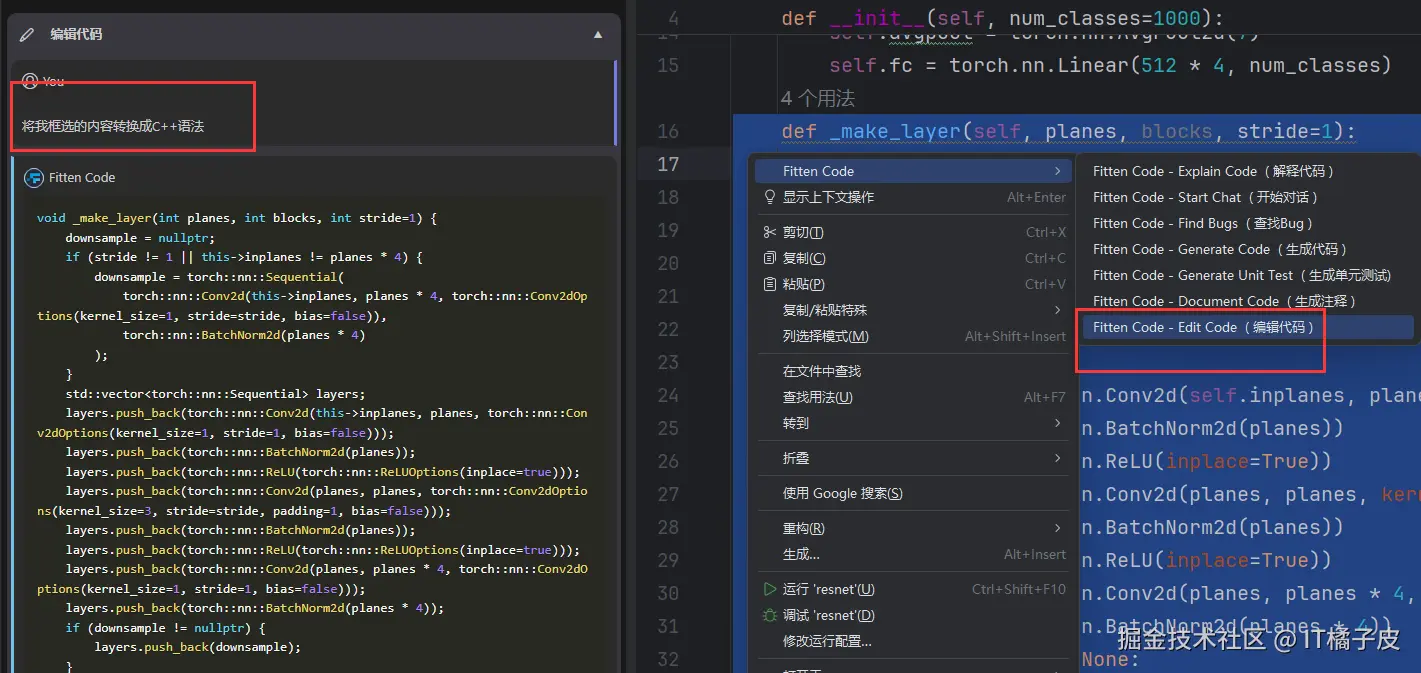Choose 修改运行配置... from the menu
1421x673 pixels.
tap(913, 641)
